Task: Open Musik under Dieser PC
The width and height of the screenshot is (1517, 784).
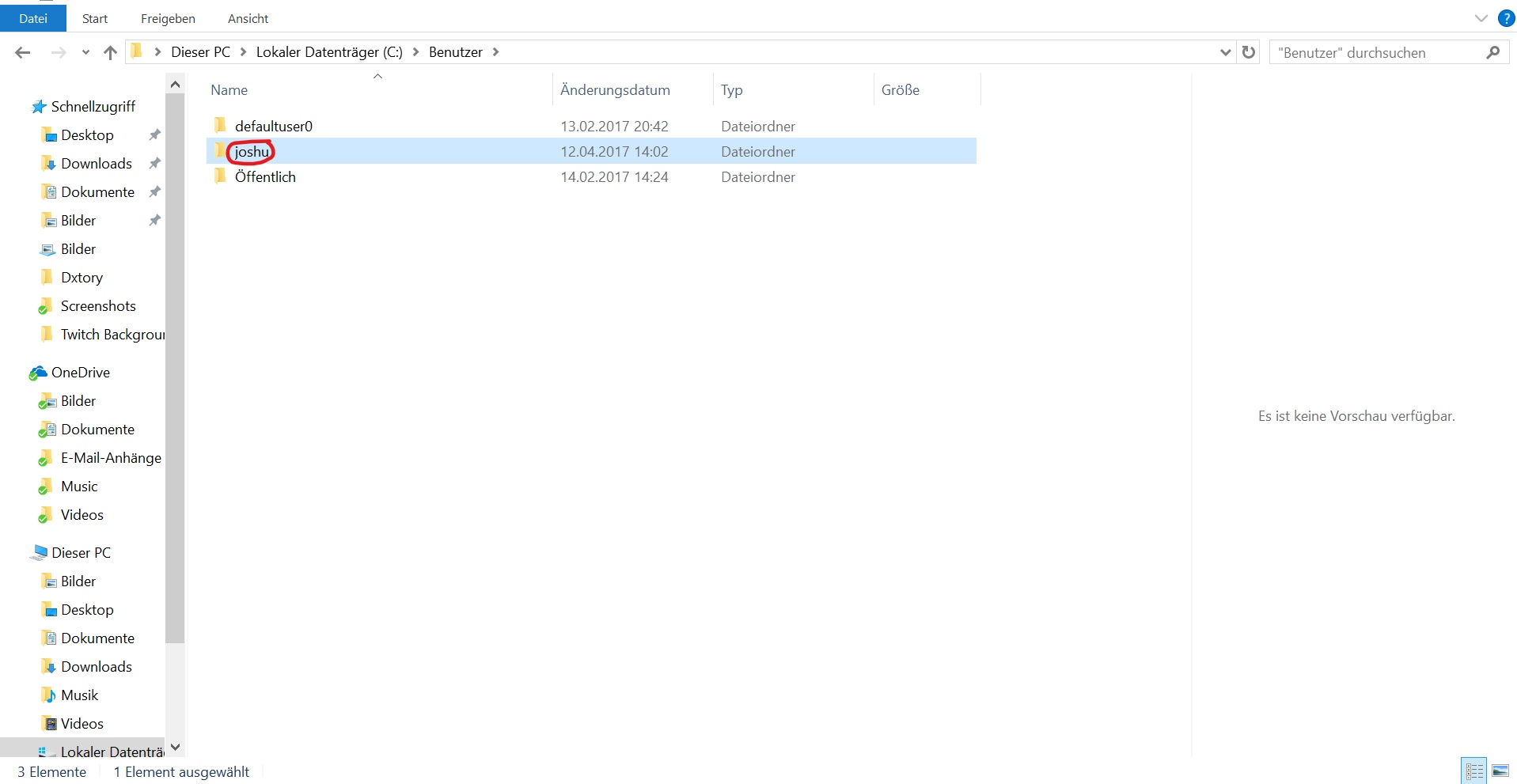Action: pos(79,695)
